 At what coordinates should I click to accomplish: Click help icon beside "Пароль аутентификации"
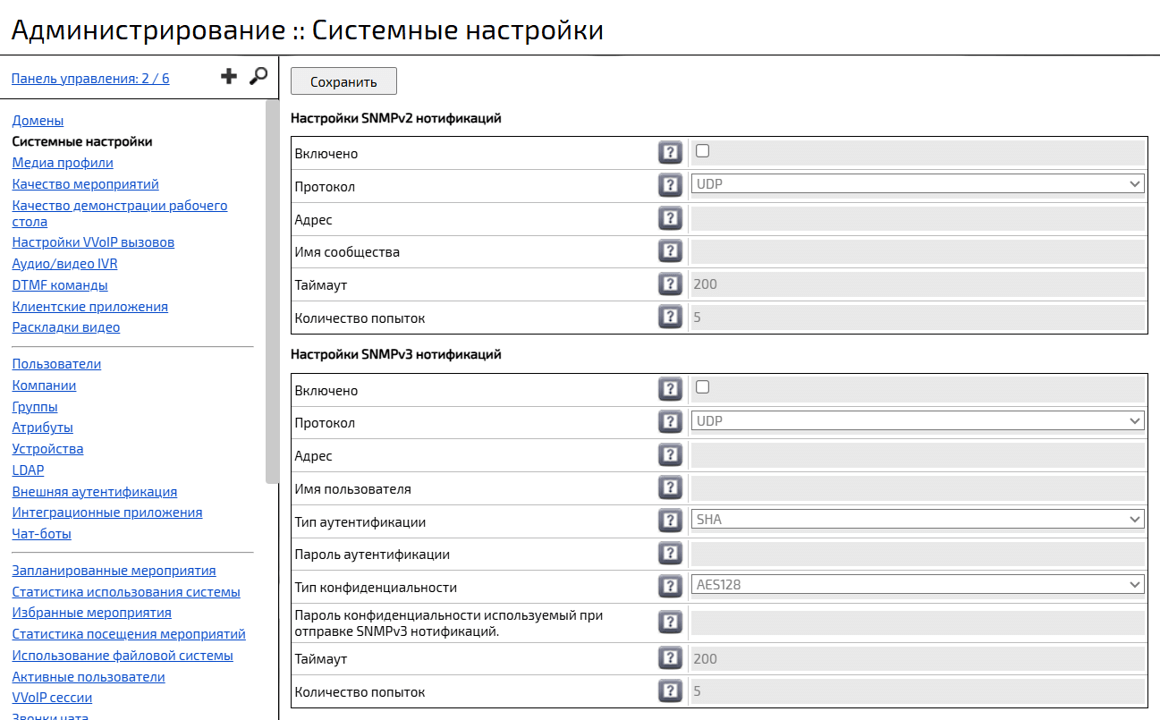(x=670, y=553)
